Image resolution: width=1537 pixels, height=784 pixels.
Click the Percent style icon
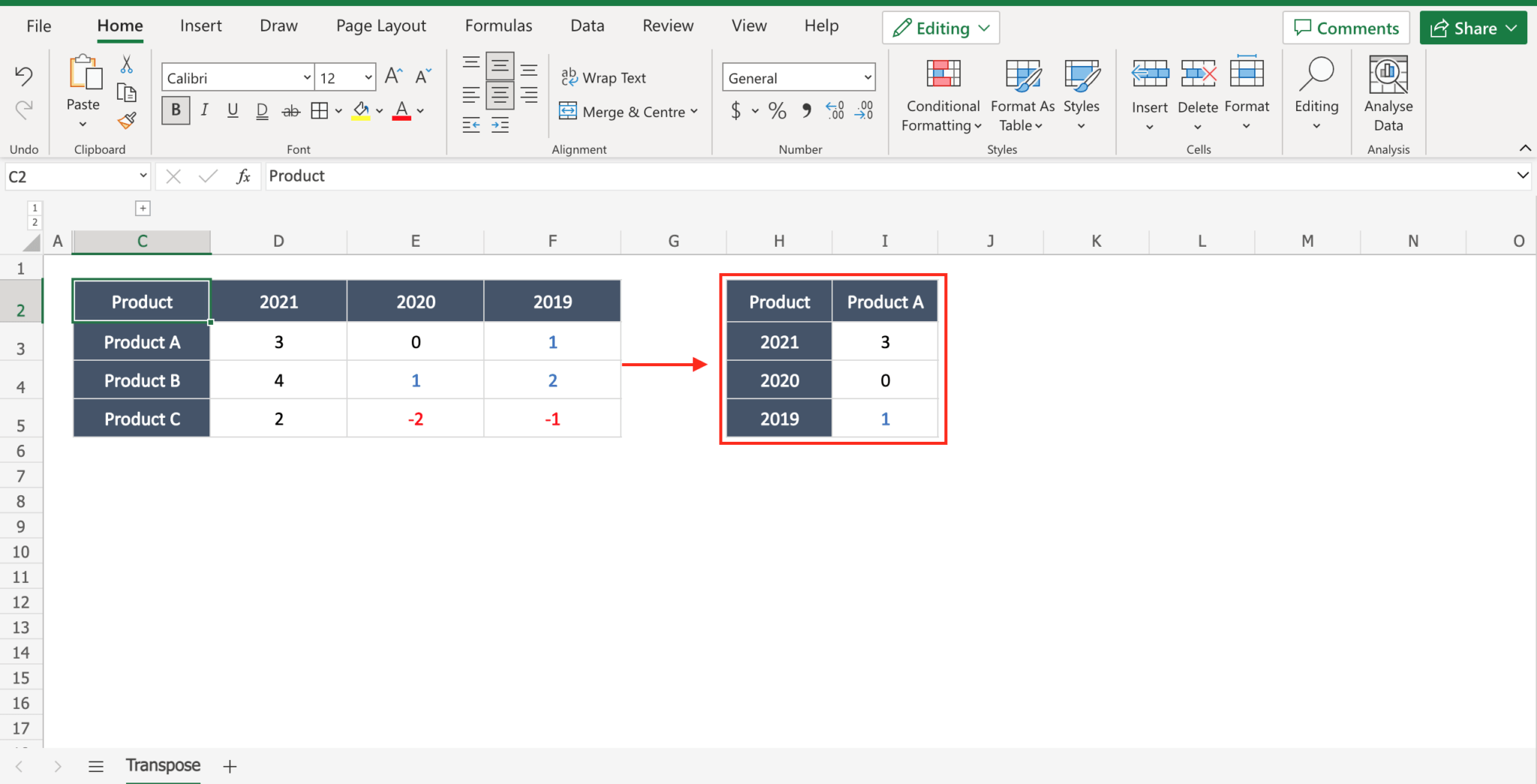[x=777, y=110]
